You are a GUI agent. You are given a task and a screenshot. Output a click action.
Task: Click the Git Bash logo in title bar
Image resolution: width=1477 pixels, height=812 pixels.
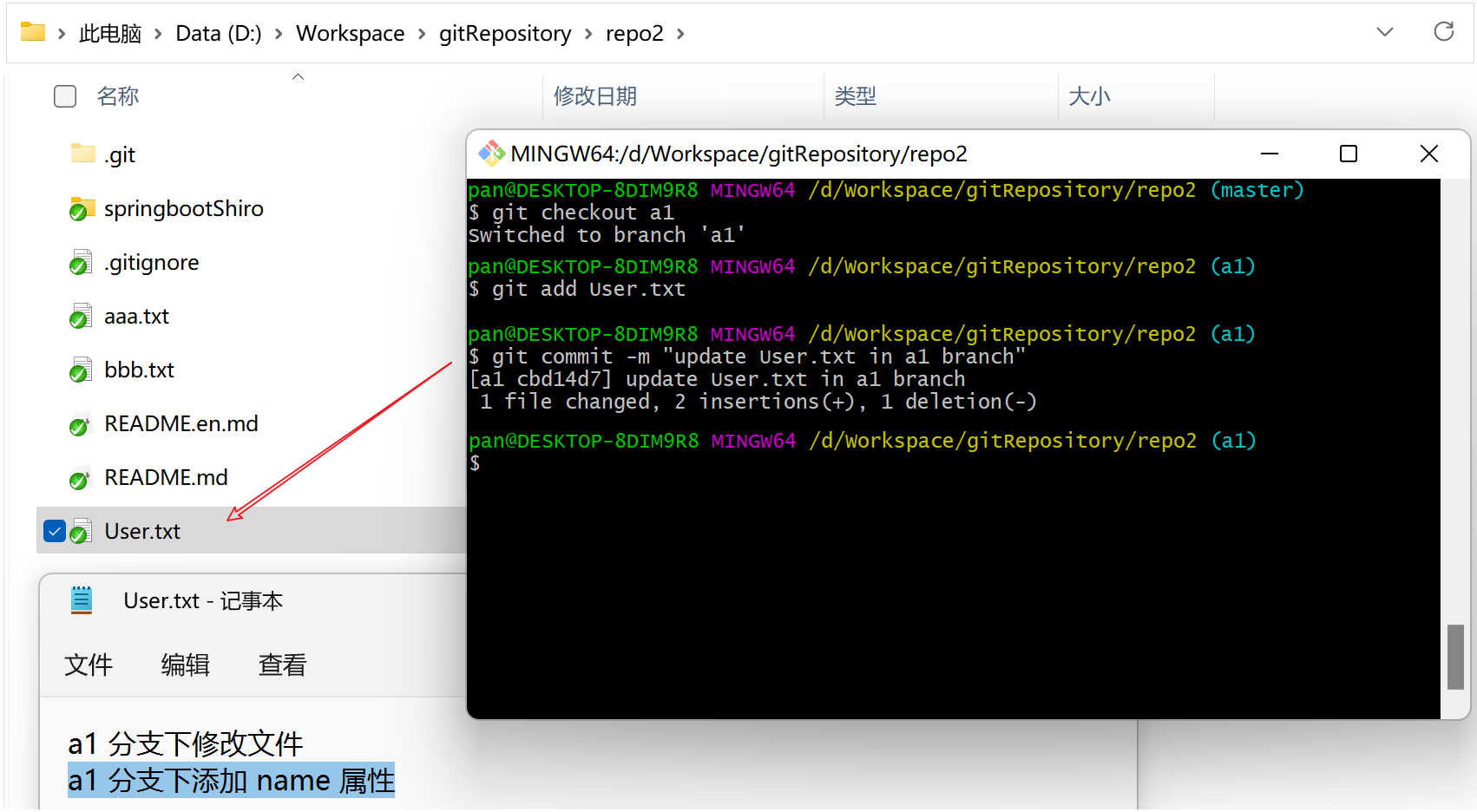[491, 154]
